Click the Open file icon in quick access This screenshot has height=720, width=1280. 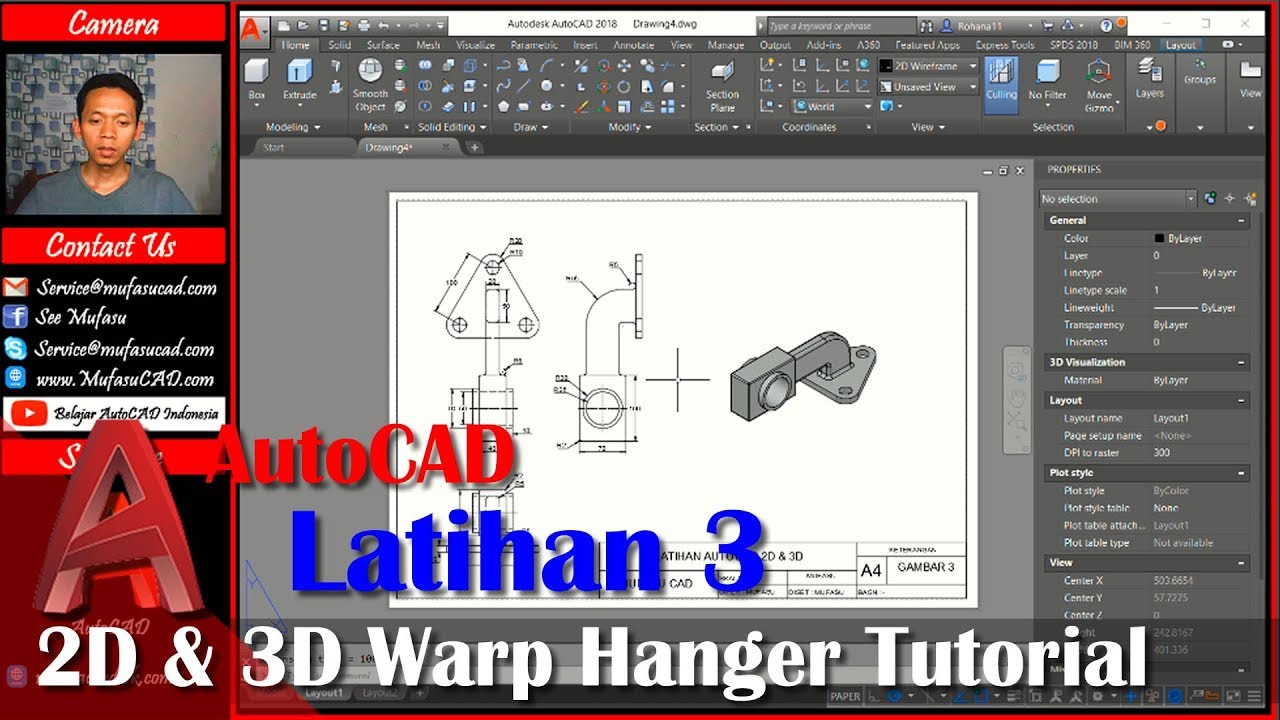coord(302,25)
